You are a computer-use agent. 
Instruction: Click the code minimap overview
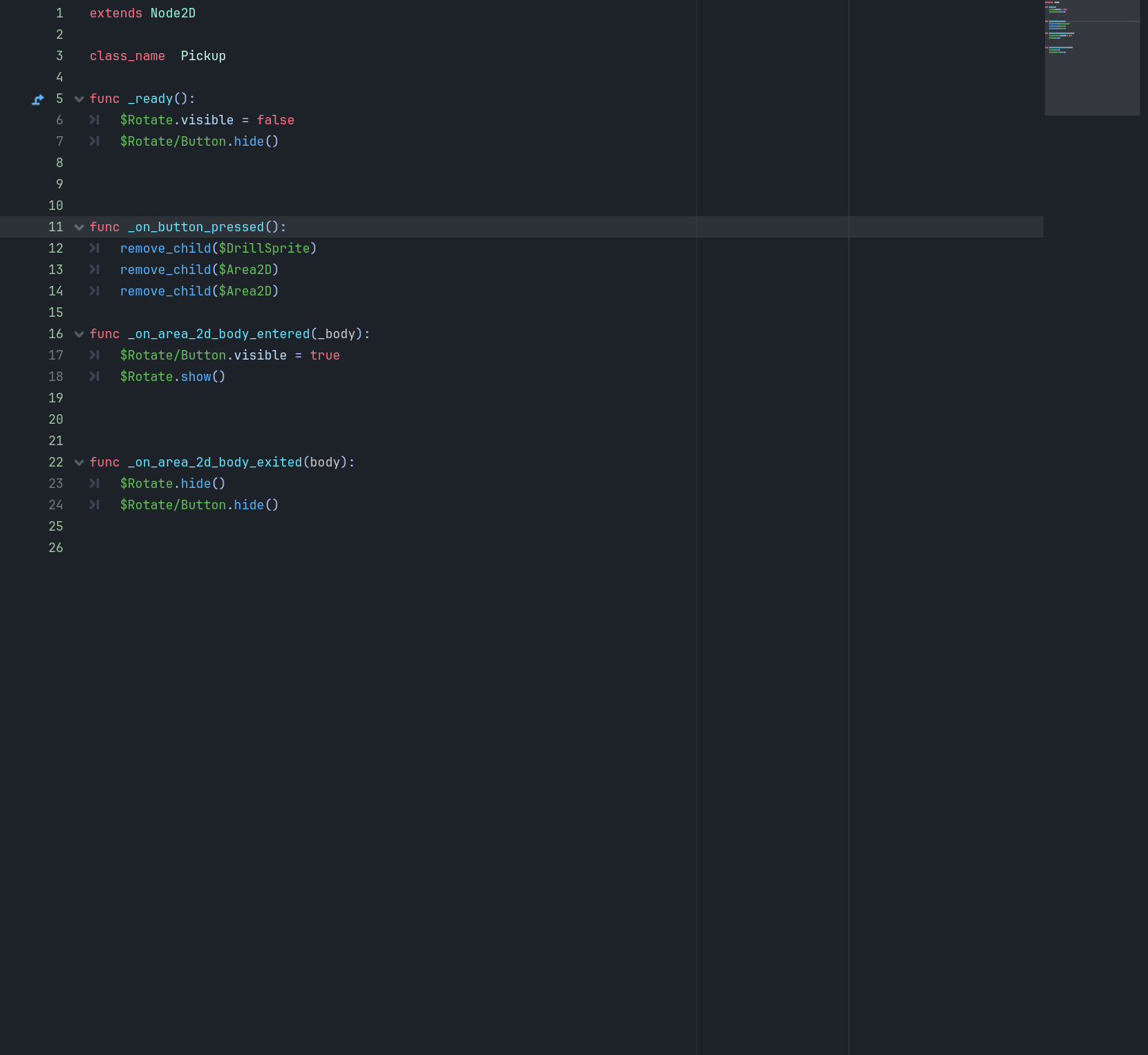(1092, 58)
